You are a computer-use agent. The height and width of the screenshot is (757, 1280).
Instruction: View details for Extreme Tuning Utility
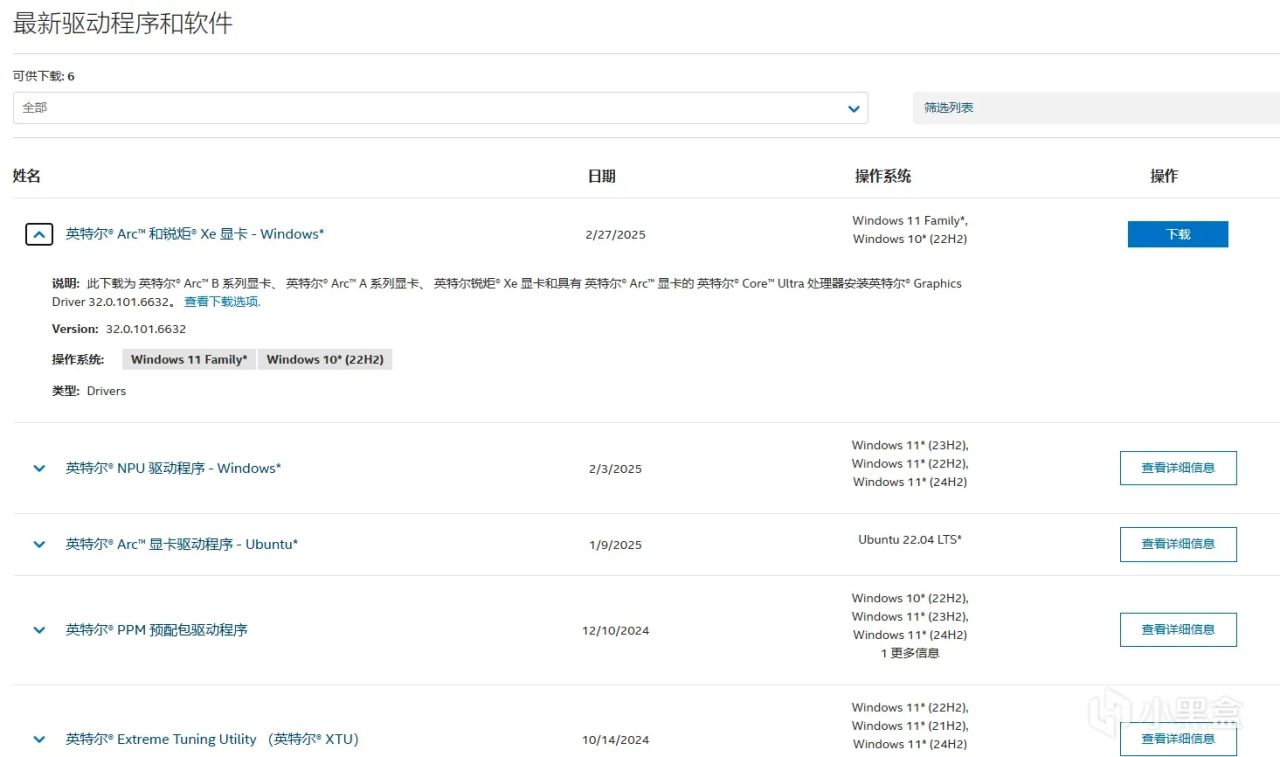[1178, 739]
